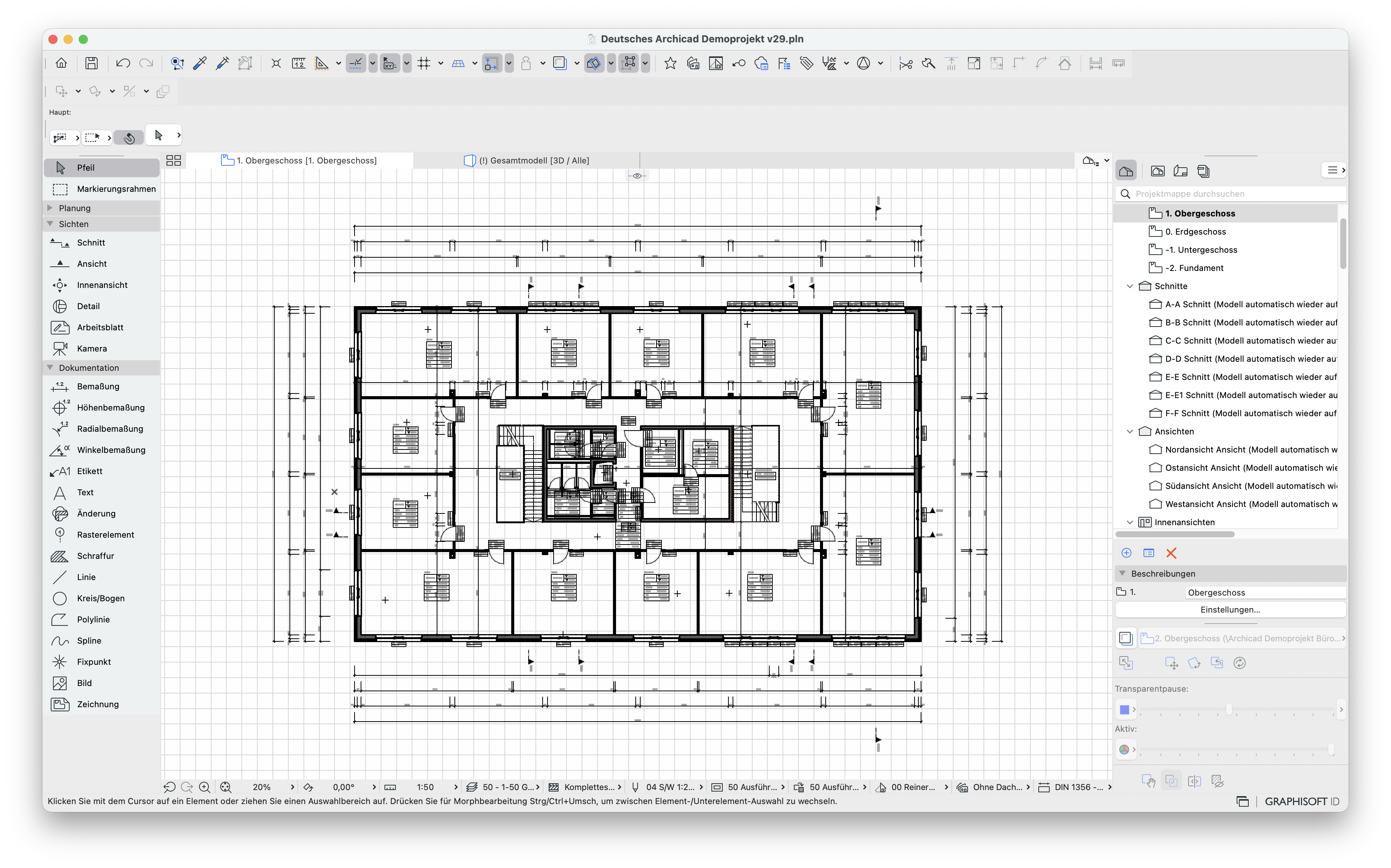Toggle the eye view indicator above canvas

pos(636,176)
